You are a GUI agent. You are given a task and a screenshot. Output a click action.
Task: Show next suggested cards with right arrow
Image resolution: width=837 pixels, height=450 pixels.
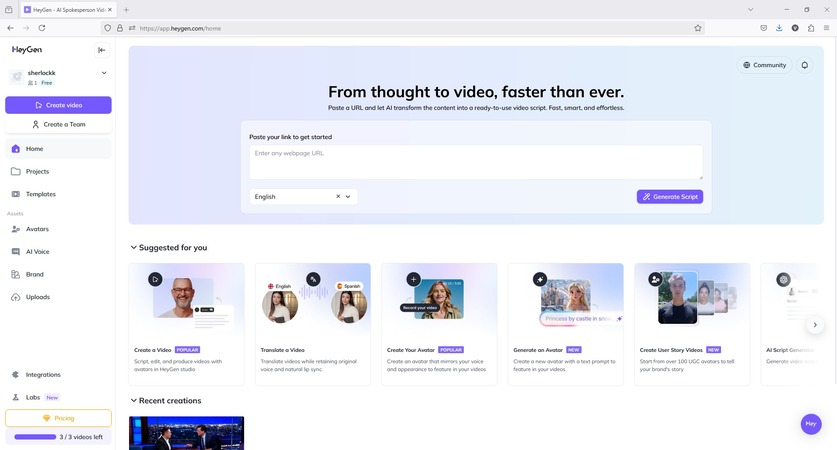(815, 325)
